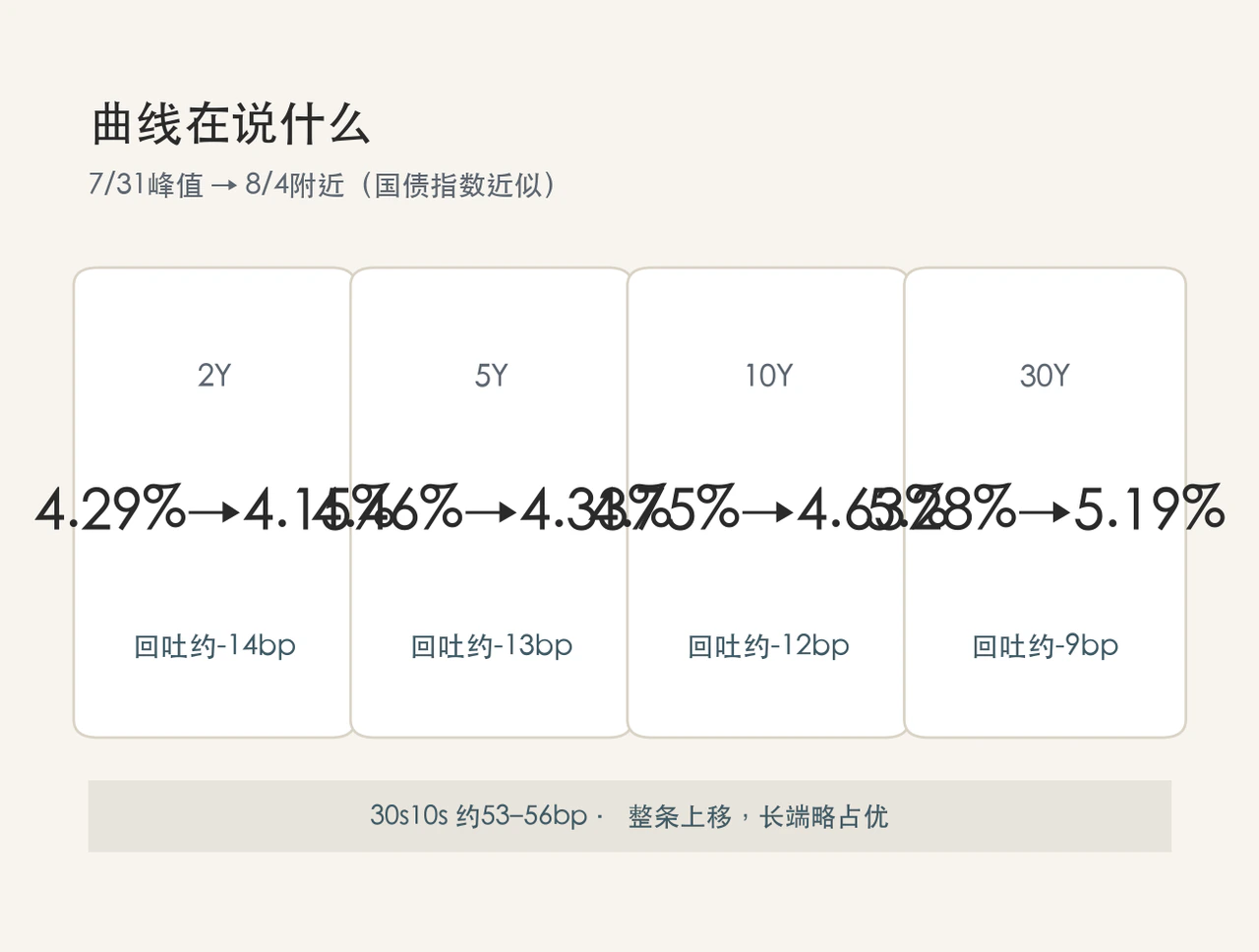Image resolution: width=1259 pixels, height=952 pixels.
Task: Click the 回吐约-14bp text
Action: [214, 646]
